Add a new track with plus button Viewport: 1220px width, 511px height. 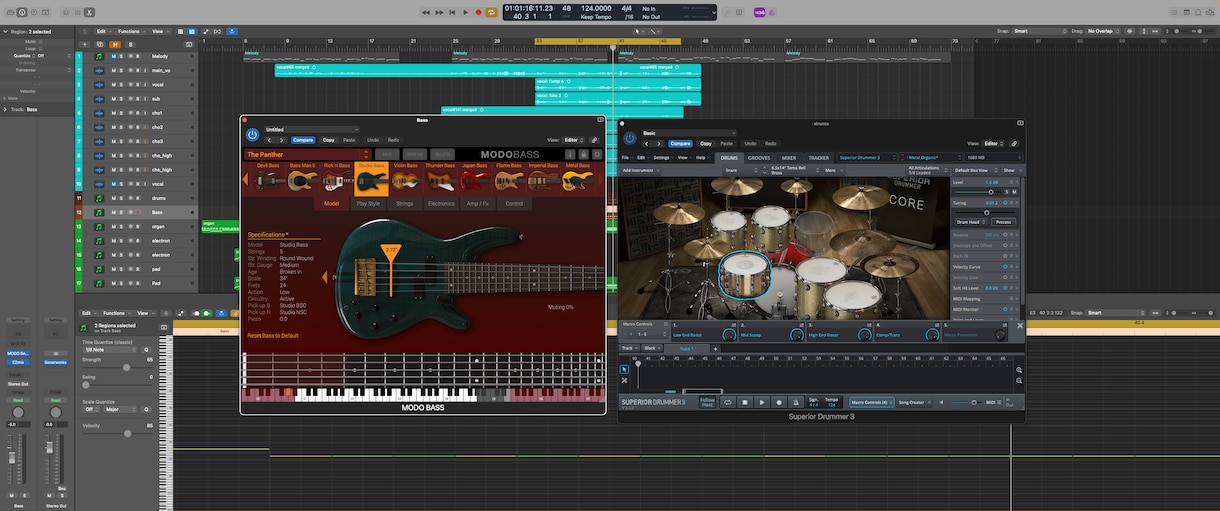[84, 44]
